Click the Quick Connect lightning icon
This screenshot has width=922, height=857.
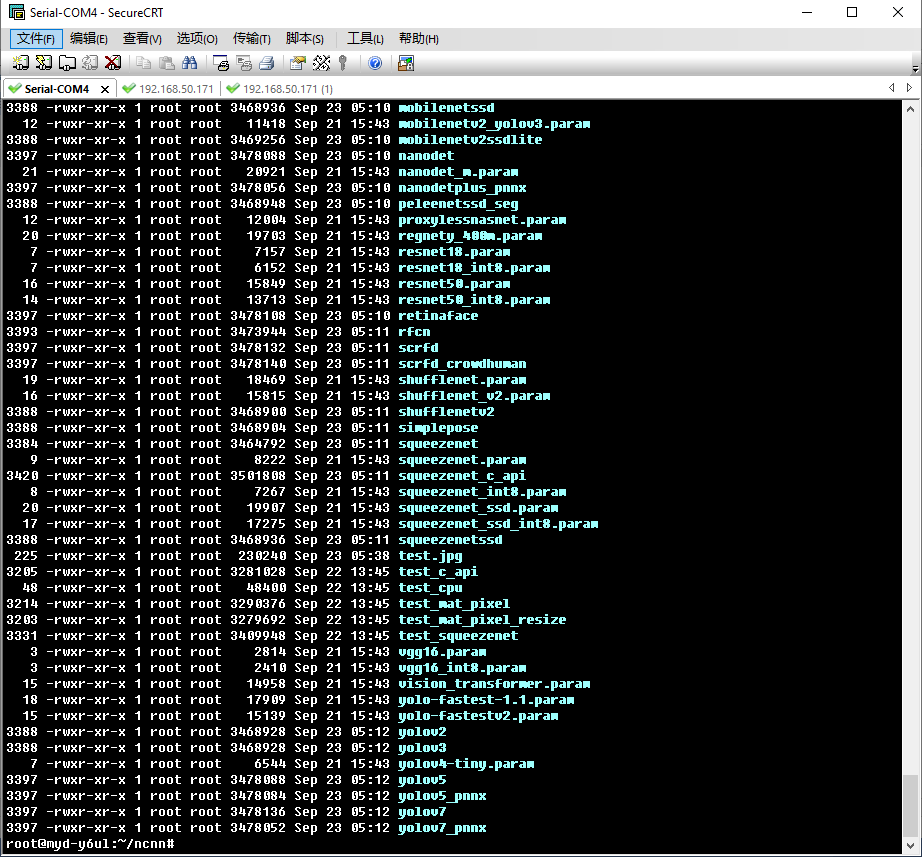pos(43,63)
